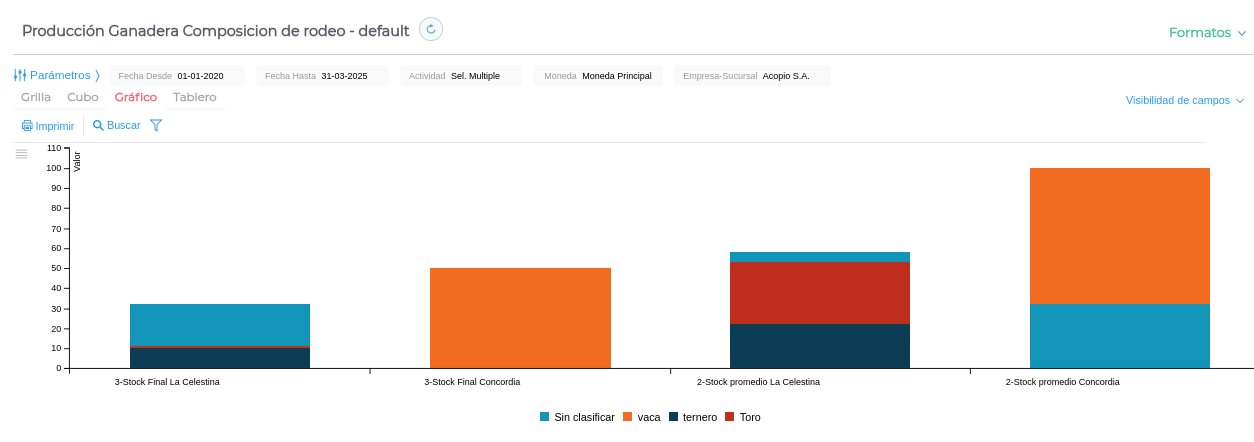Click the Empresa-Sucursal Acopio S.A. field

[x=753, y=75]
